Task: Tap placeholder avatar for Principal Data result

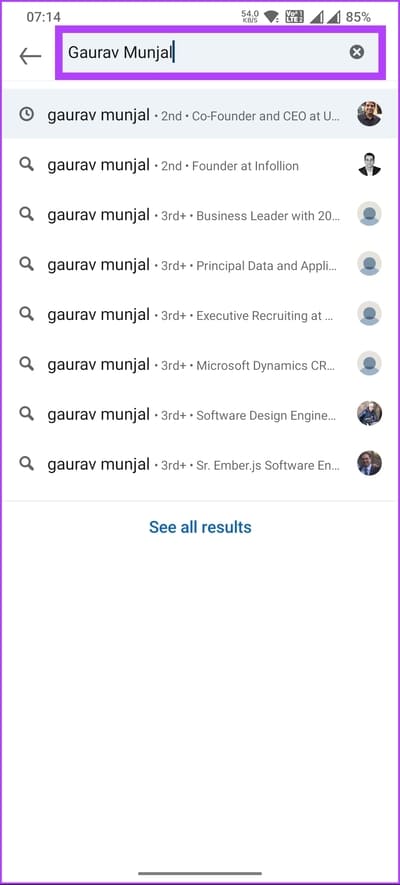Action: [370, 264]
